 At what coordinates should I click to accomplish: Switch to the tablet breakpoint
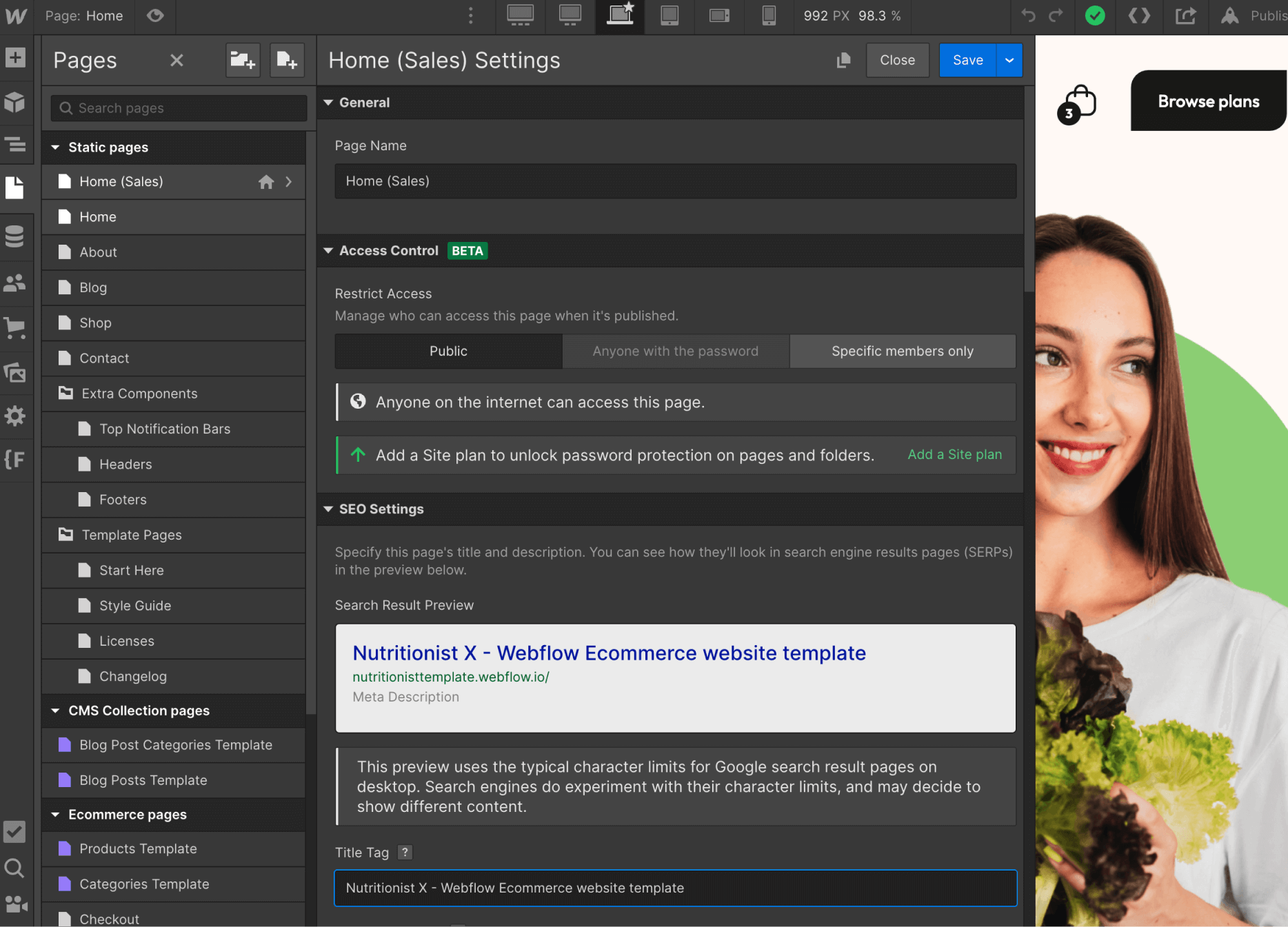[669, 16]
